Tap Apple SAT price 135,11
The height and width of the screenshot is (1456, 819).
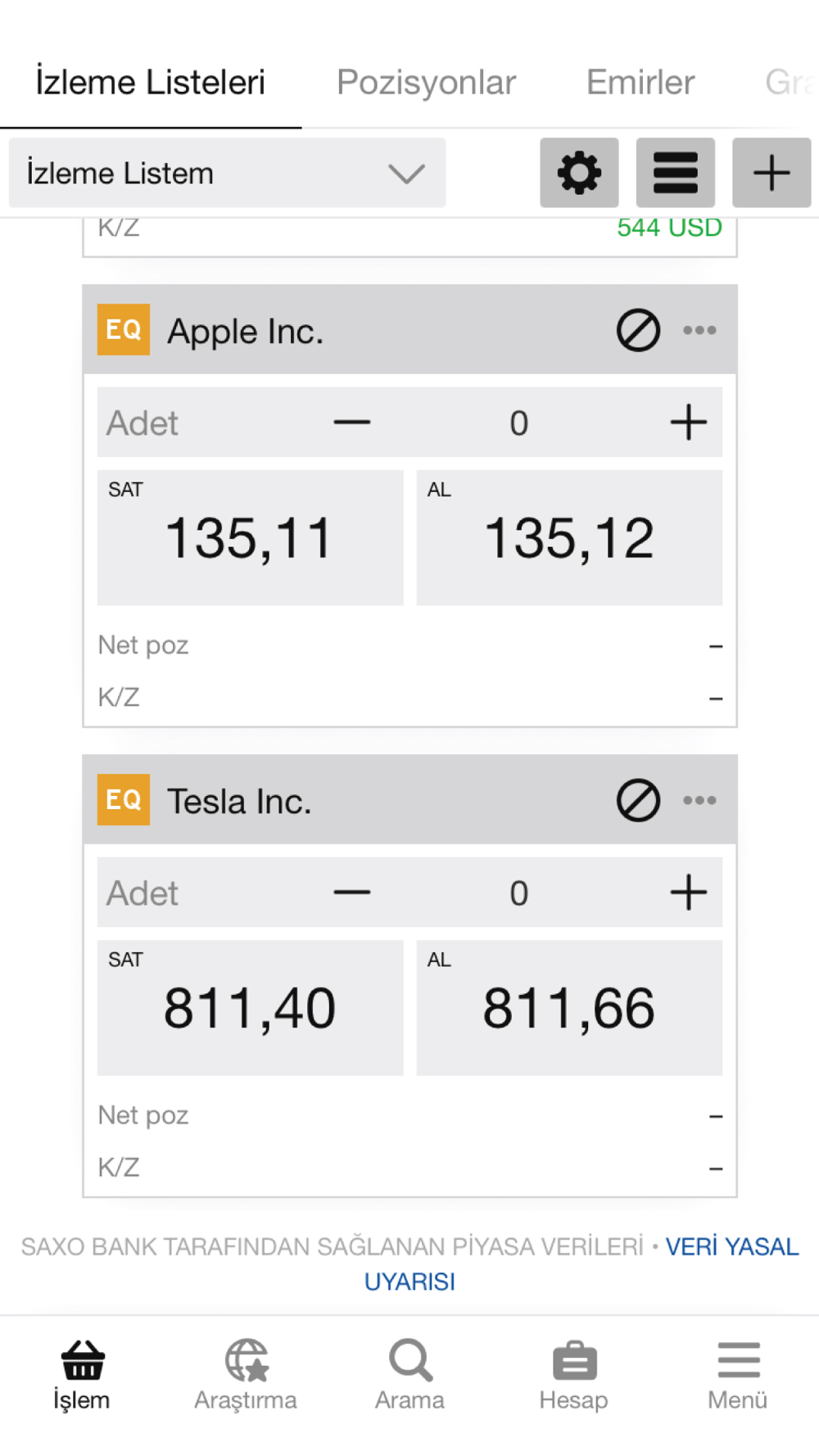pos(250,538)
